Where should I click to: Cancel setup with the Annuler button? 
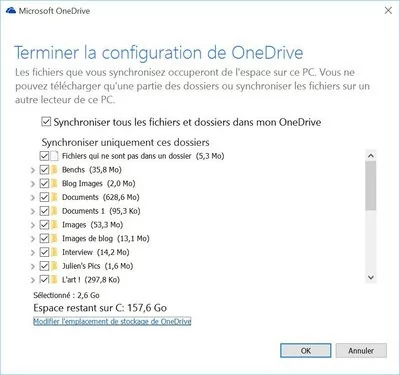point(361,350)
